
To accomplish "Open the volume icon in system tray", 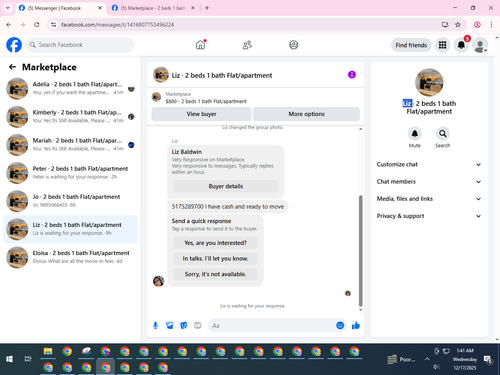I will pyautogui.click(x=436, y=367).
